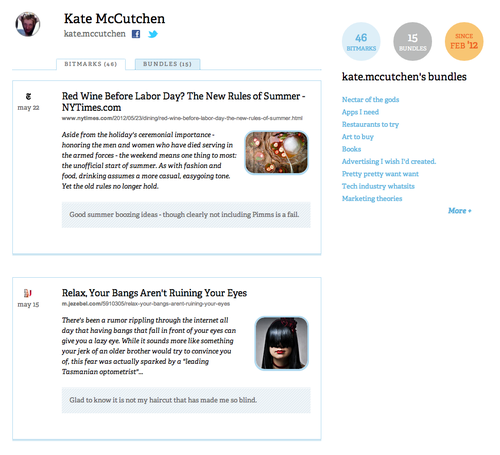
Task: Click the profile avatar photo
Action: [x=28, y=24]
